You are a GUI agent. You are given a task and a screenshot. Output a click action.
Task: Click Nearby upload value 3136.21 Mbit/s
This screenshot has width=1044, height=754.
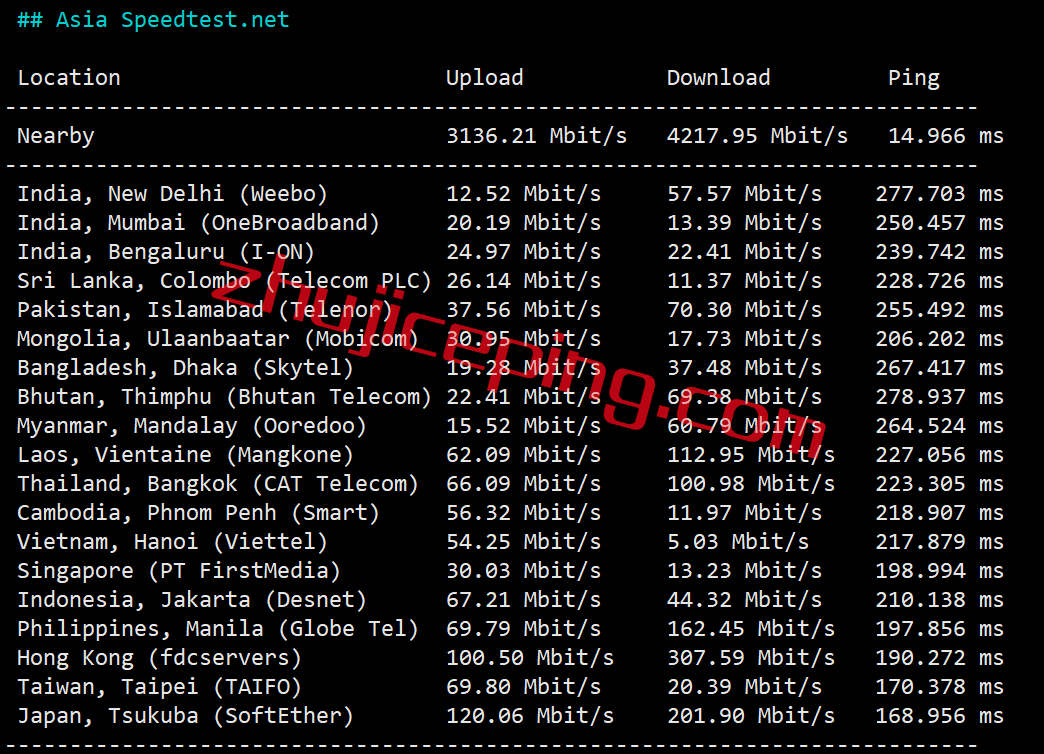(x=537, y=136)
